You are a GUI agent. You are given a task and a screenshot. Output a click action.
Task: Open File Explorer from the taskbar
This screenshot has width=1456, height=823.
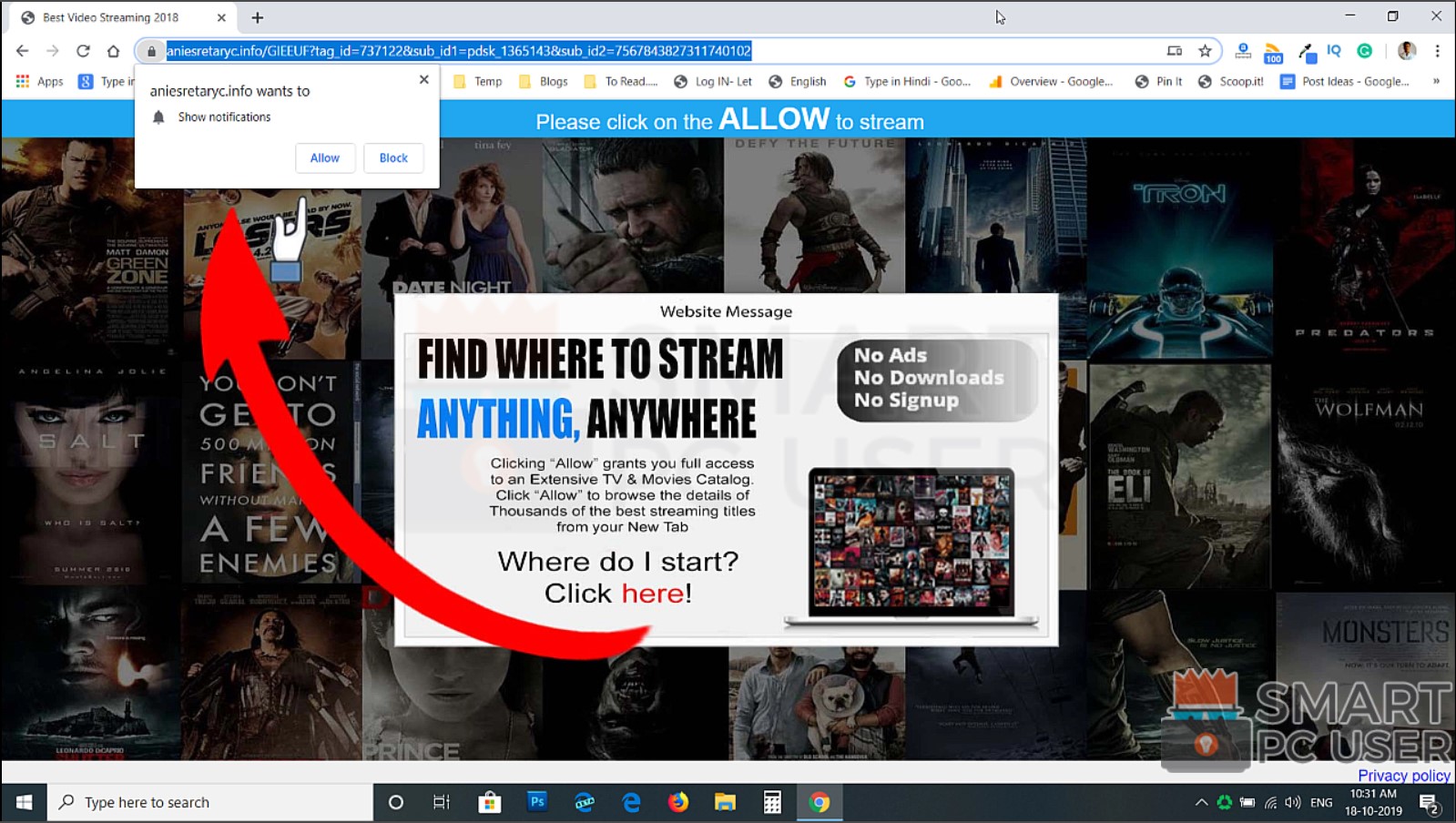(725, 802)
